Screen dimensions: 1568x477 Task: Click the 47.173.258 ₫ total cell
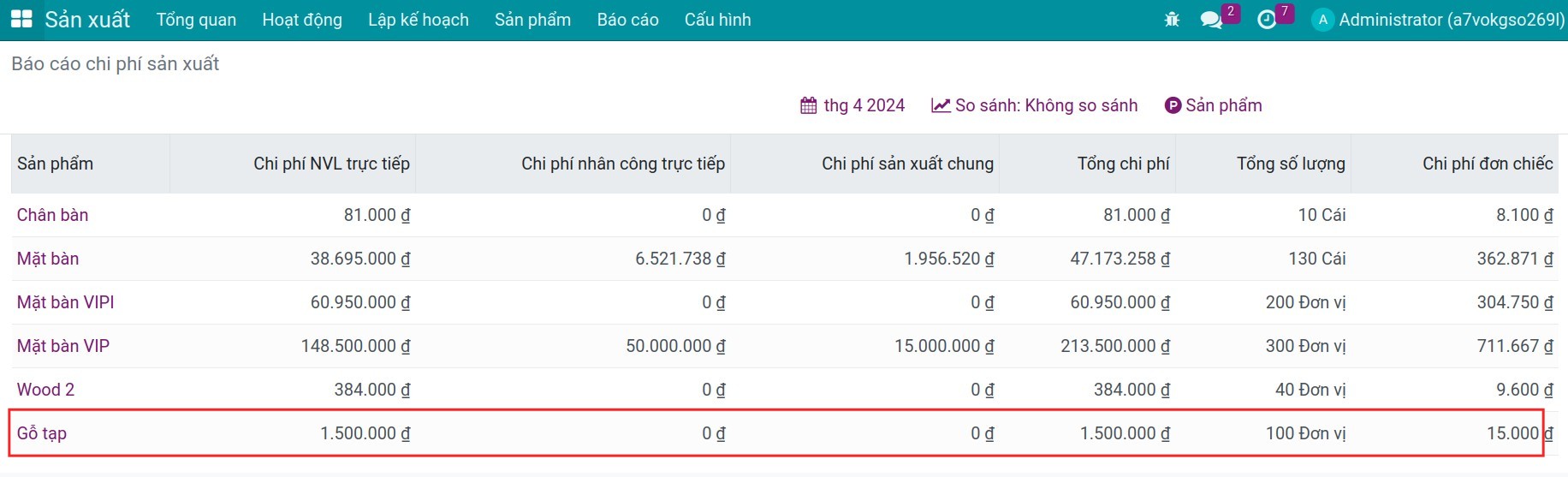[1120, 259]
